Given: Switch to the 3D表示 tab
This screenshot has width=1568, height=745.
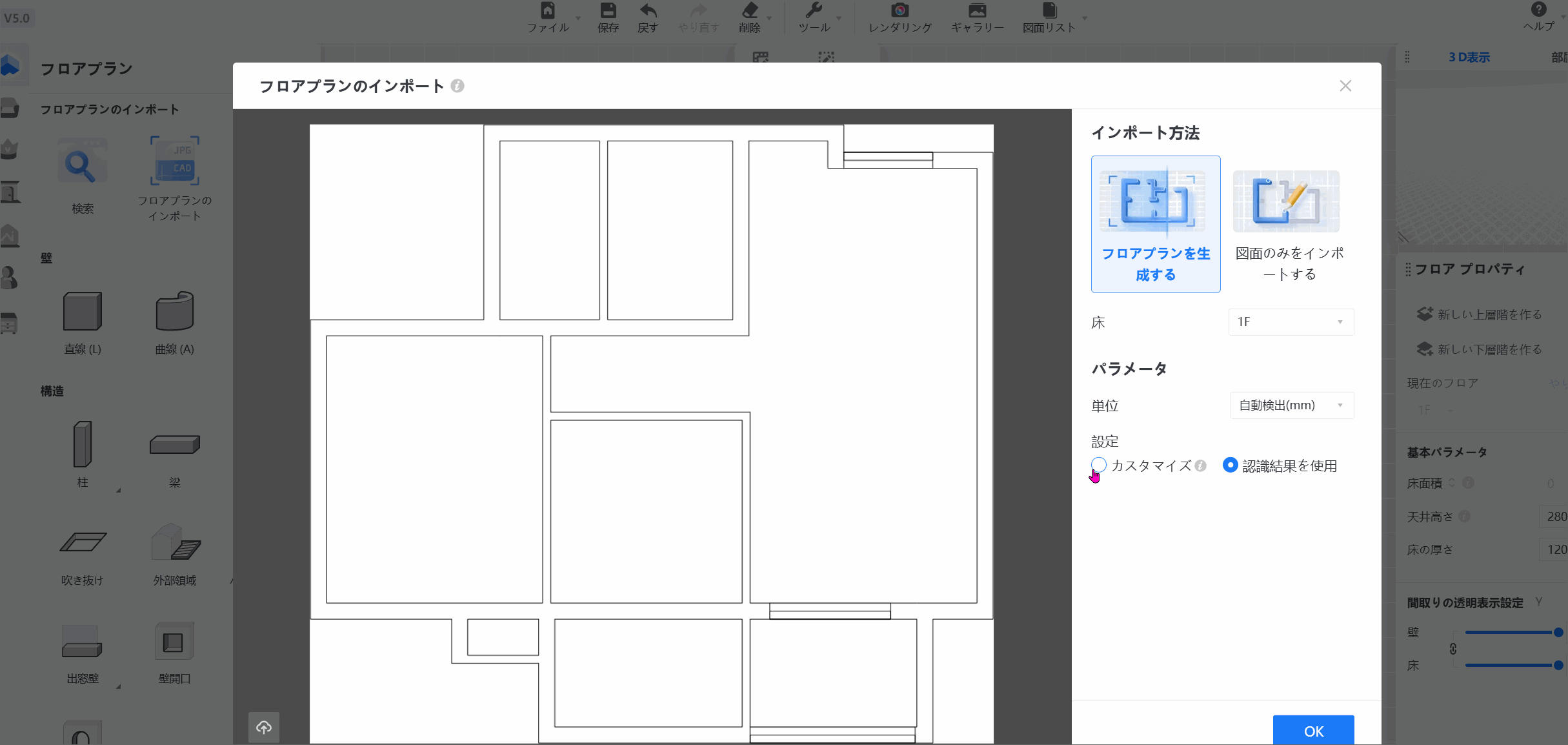Looking at the screenshot, I should (x=1469, y=57).
